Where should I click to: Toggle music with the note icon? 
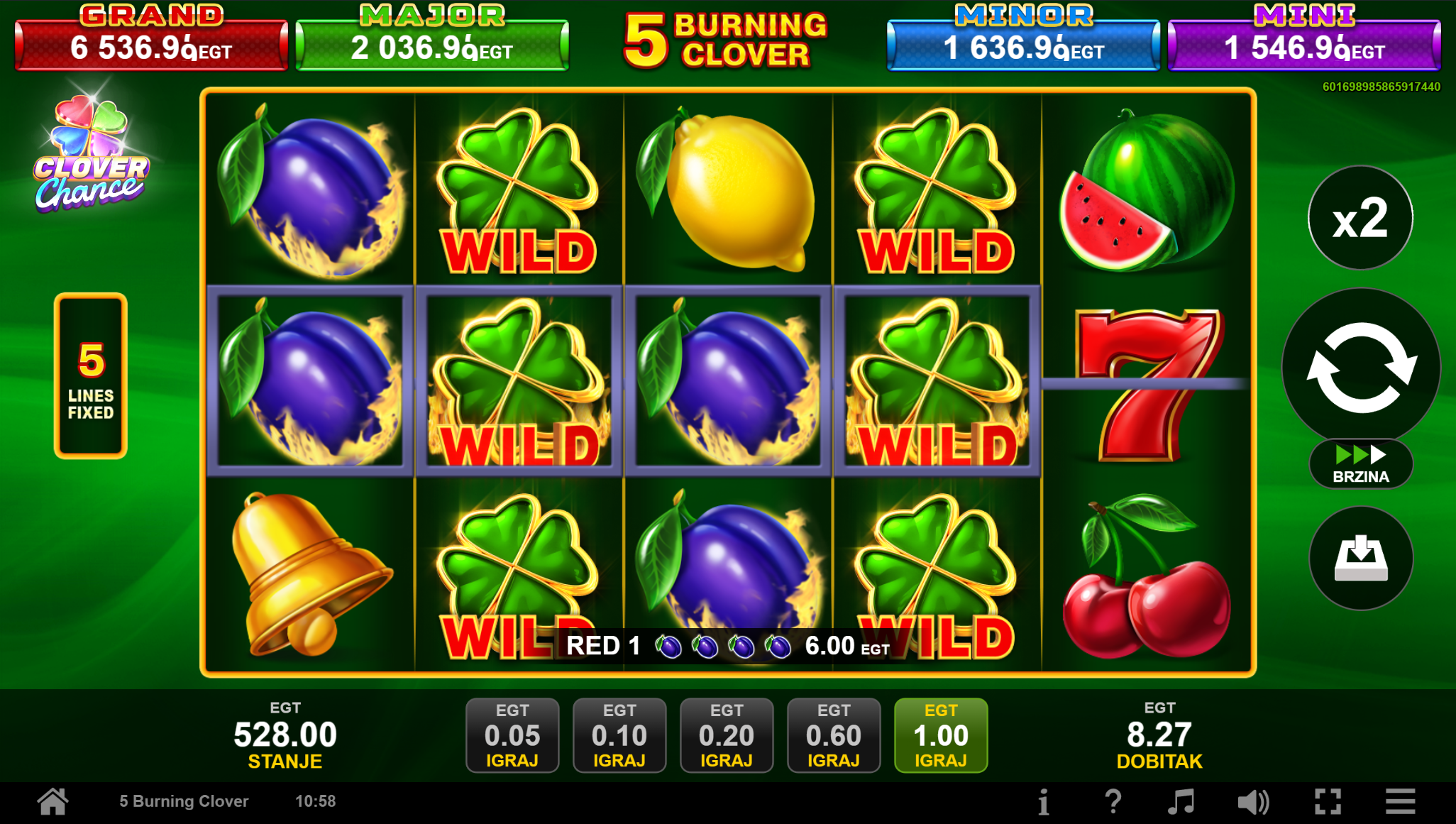pyautogui.click(x=1181, y=802)
